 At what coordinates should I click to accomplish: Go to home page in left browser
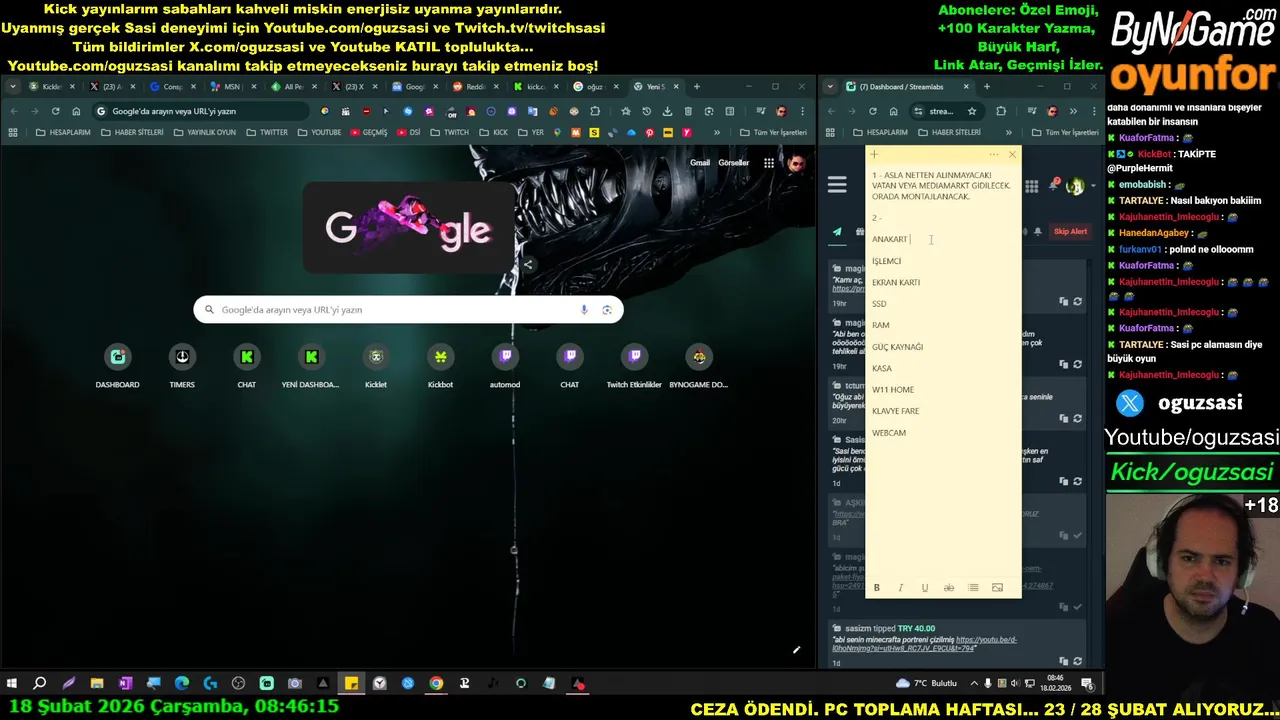coord(76,111)
